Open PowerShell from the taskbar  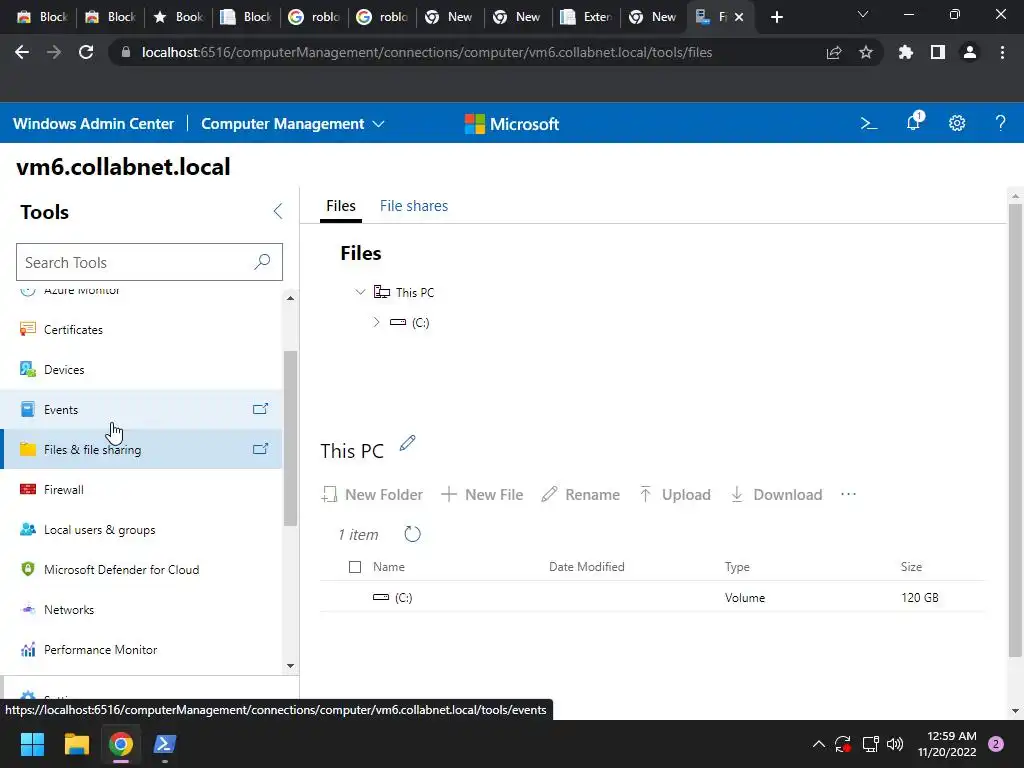[x=165, y=744]
